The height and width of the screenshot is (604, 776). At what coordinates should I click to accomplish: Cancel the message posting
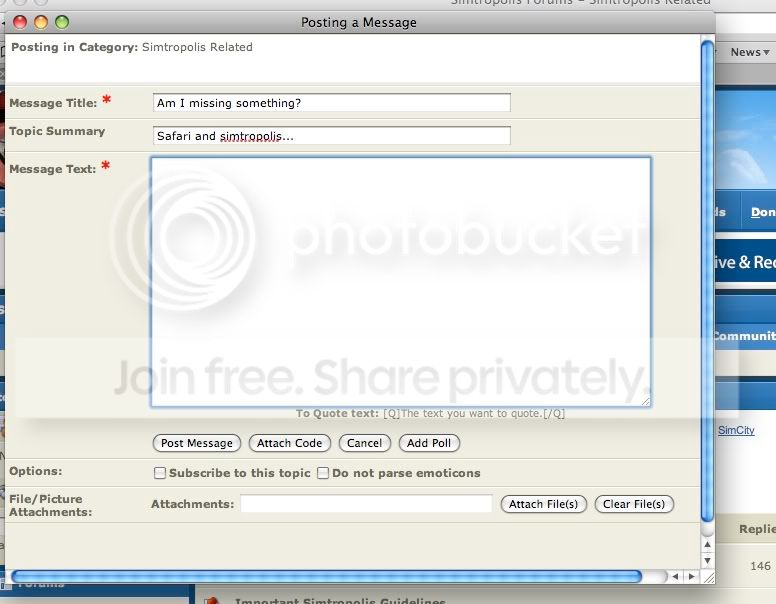[364, 443]
